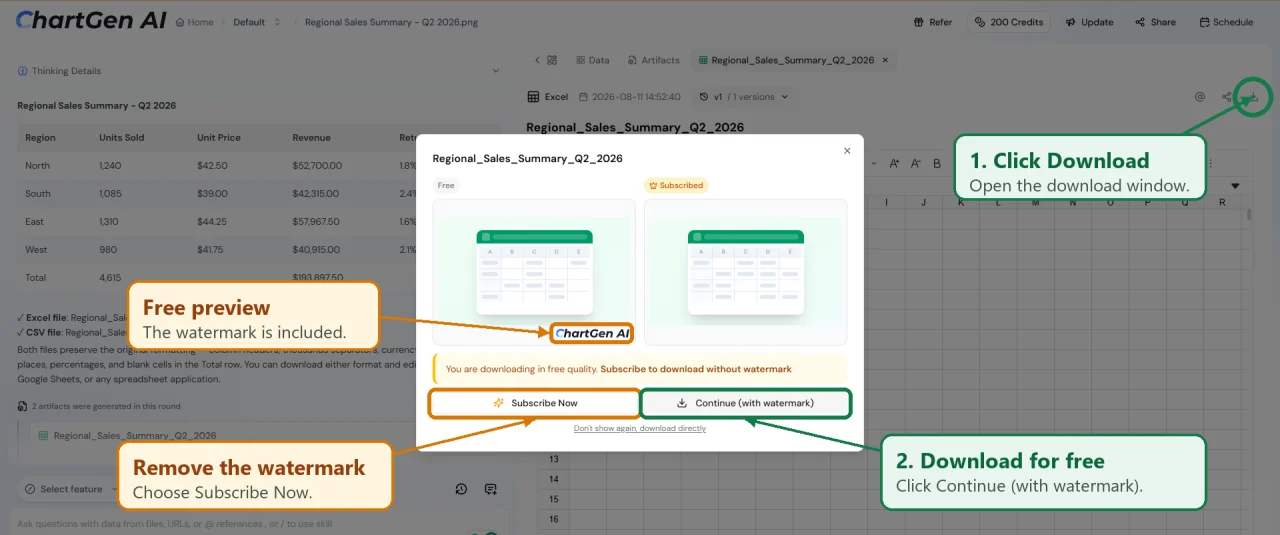Click the increase font size icon

[894, 163]
